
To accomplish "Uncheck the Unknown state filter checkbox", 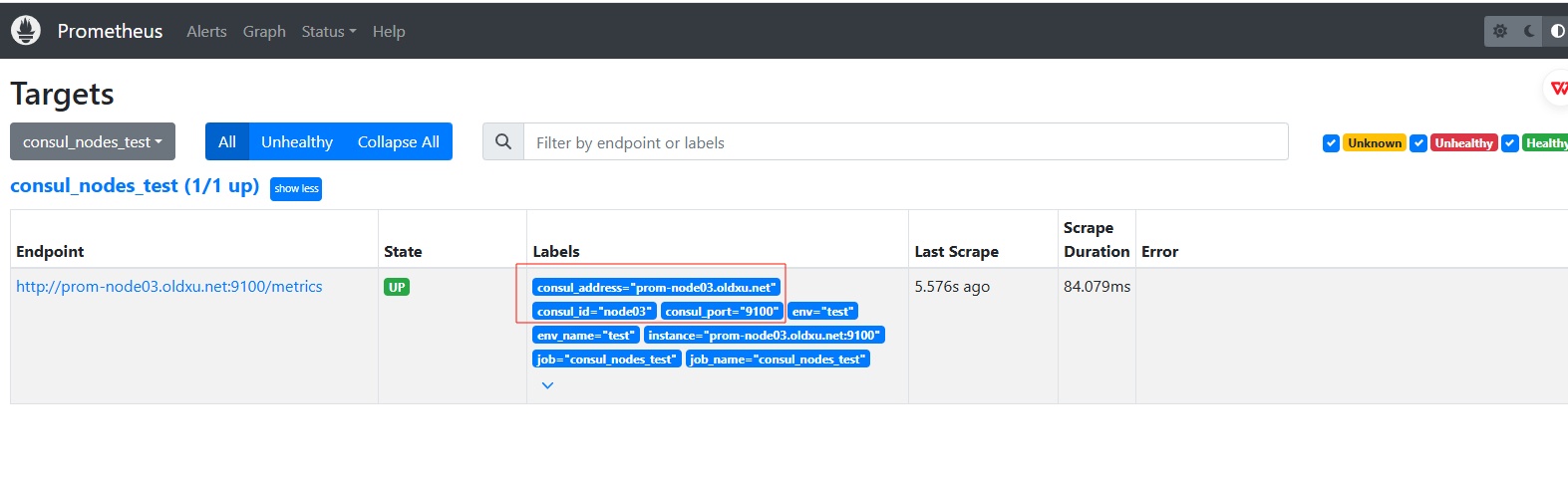I will (x=1331, y=143).
